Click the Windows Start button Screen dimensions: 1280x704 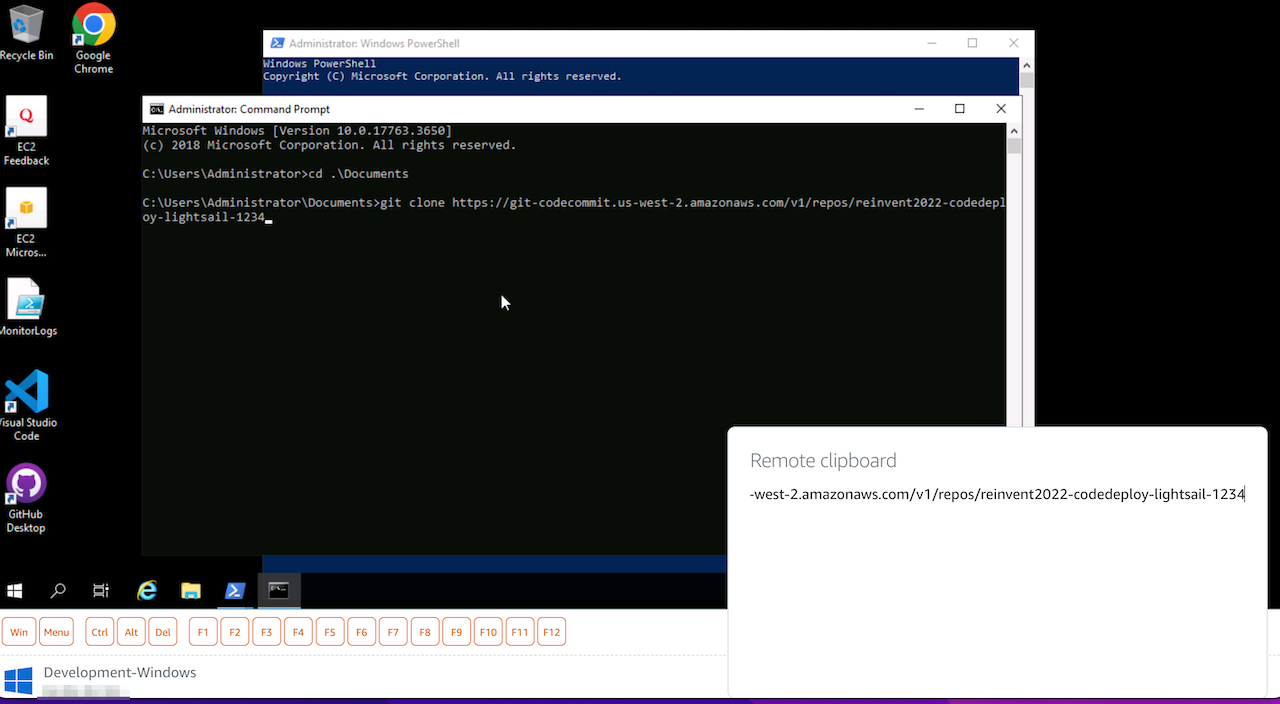click(x=15, y=591)
